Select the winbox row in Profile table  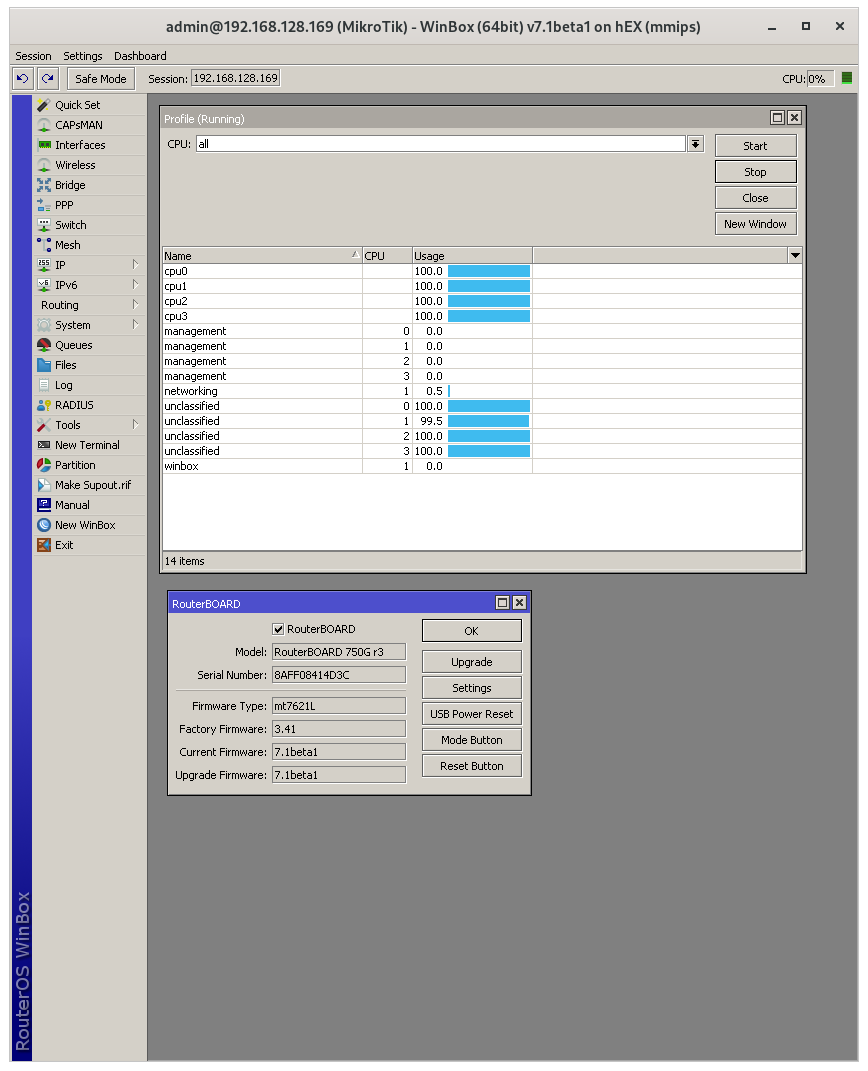point(481,467)
